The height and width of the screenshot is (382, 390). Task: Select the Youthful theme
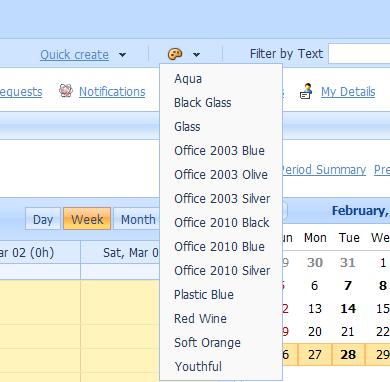click(x=221, y=367)
